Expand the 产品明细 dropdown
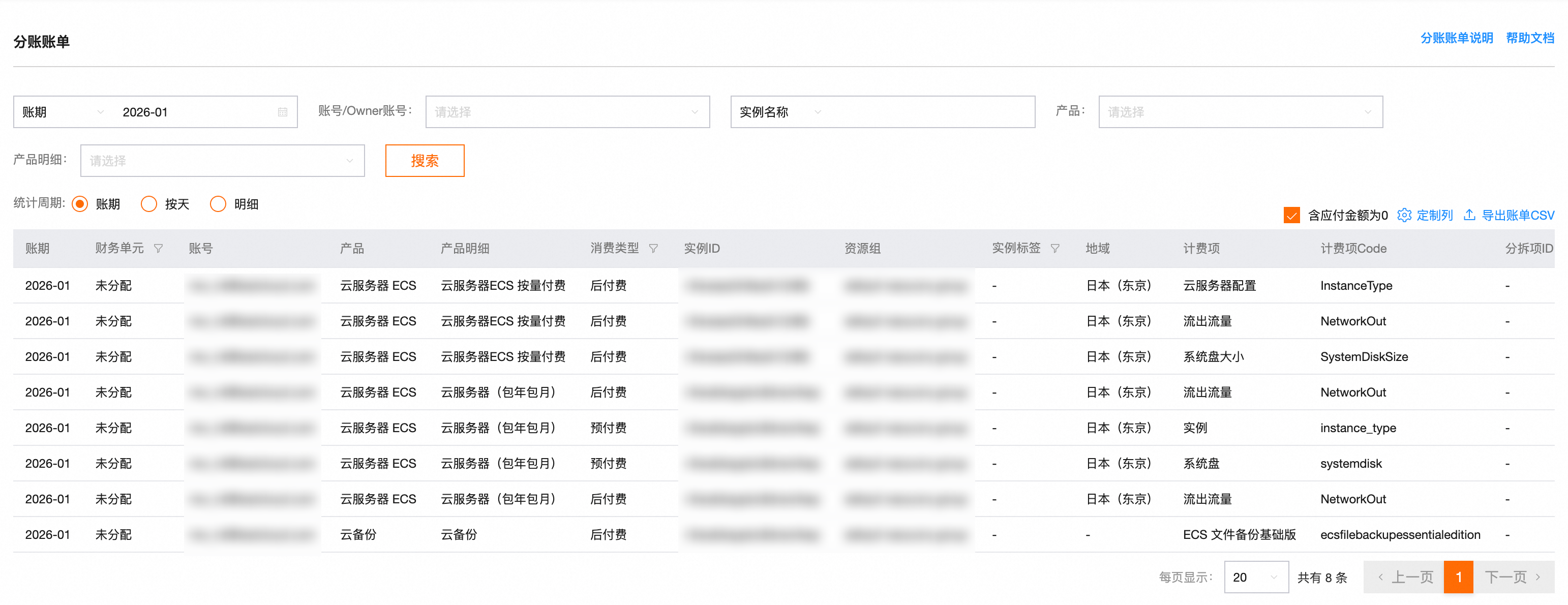 tap(222, 161)
